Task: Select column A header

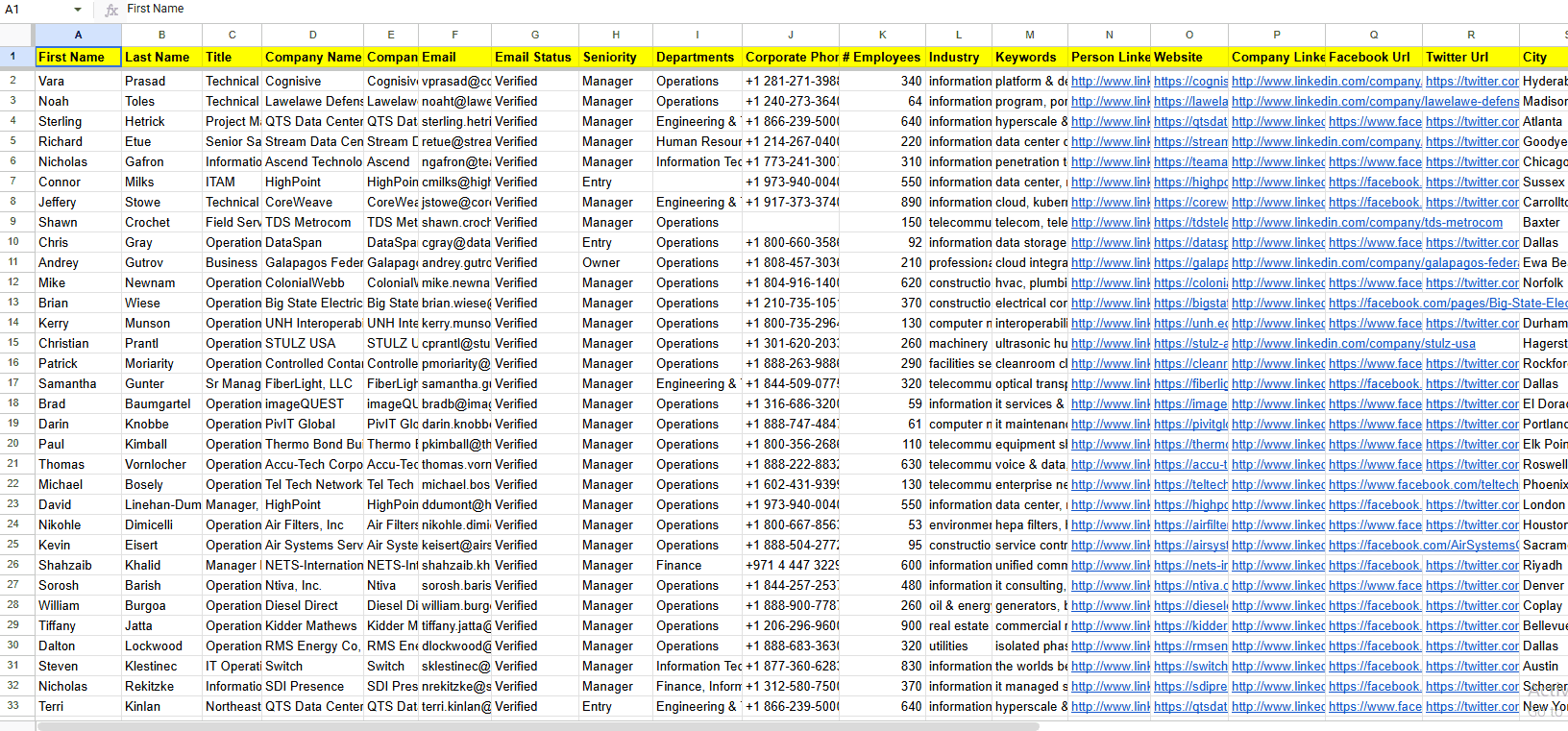Action: [78, 35]
